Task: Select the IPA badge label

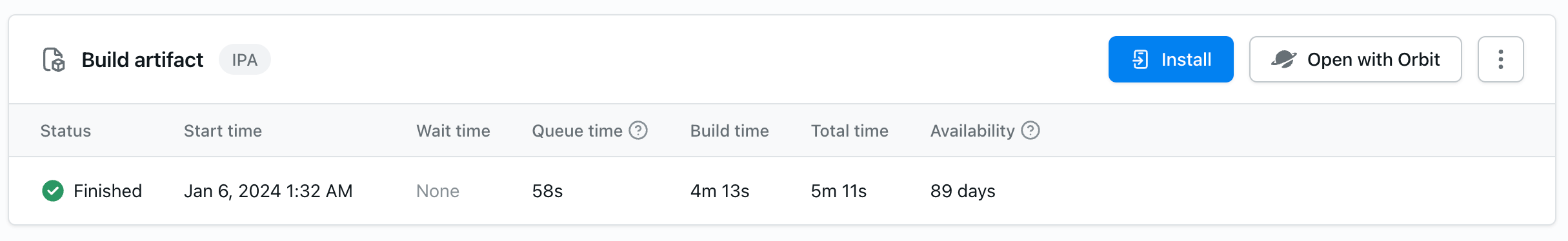Action: point(245,59)
